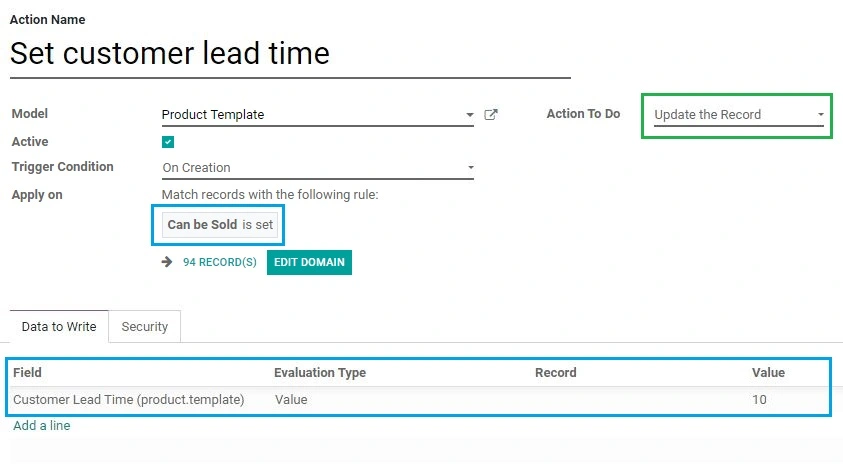Open the Trigger Condition dropdown
Screen dimensions: 843x470
coord(318,168)
